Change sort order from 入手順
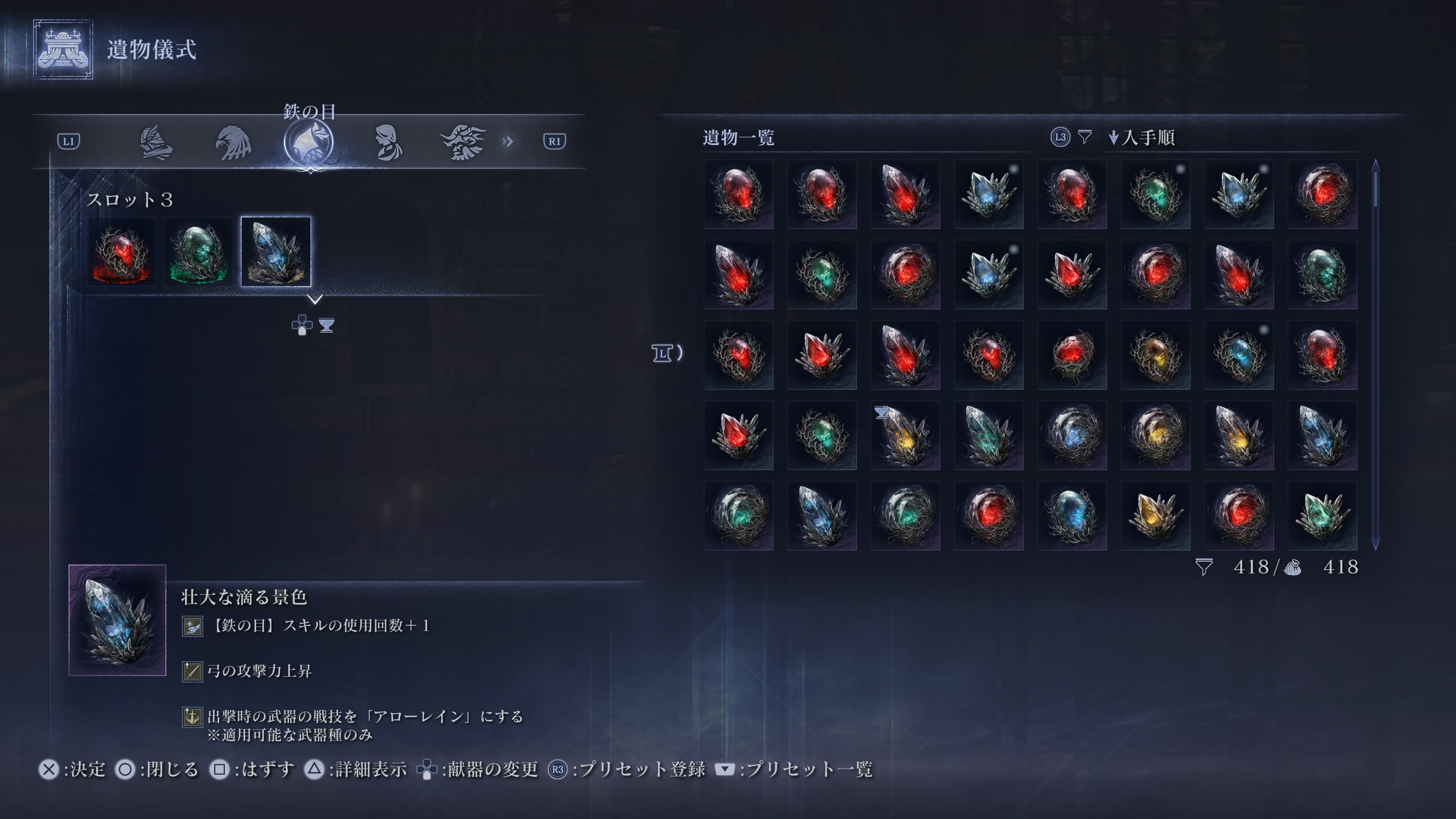 tap(1142, 137)
